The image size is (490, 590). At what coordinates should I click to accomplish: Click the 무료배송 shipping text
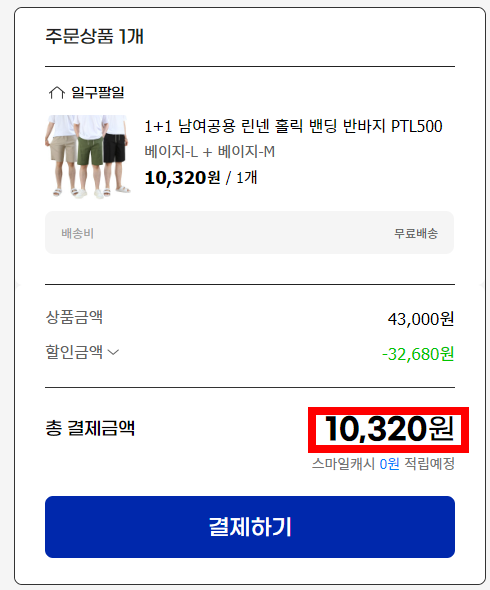tap(416, 233)
